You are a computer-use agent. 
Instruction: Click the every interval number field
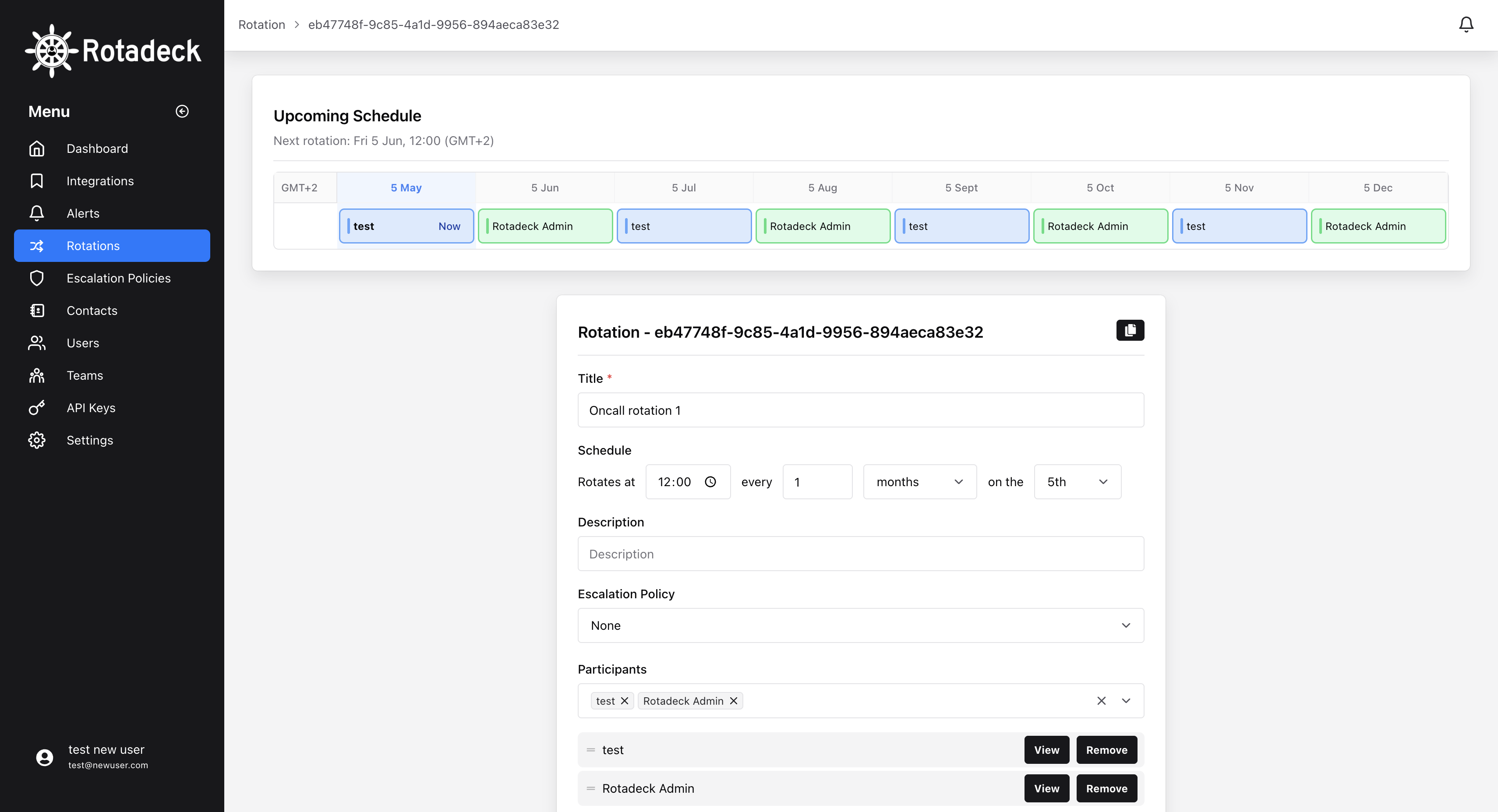click(x=817, y=482)
